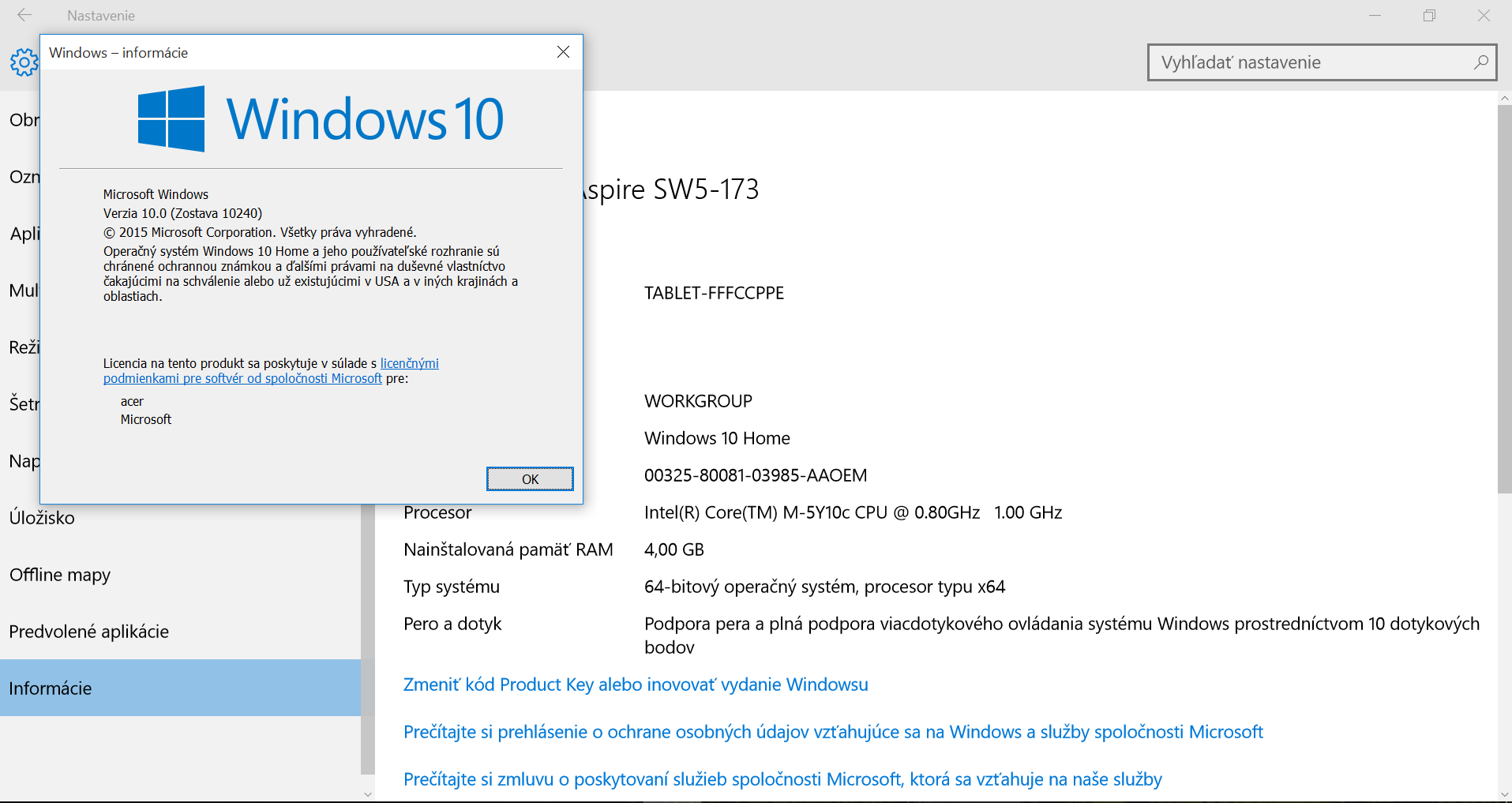Screen dimensions: 1512x803
Task: Click the sidebar scrollbar down arrow
Action: 368,794
